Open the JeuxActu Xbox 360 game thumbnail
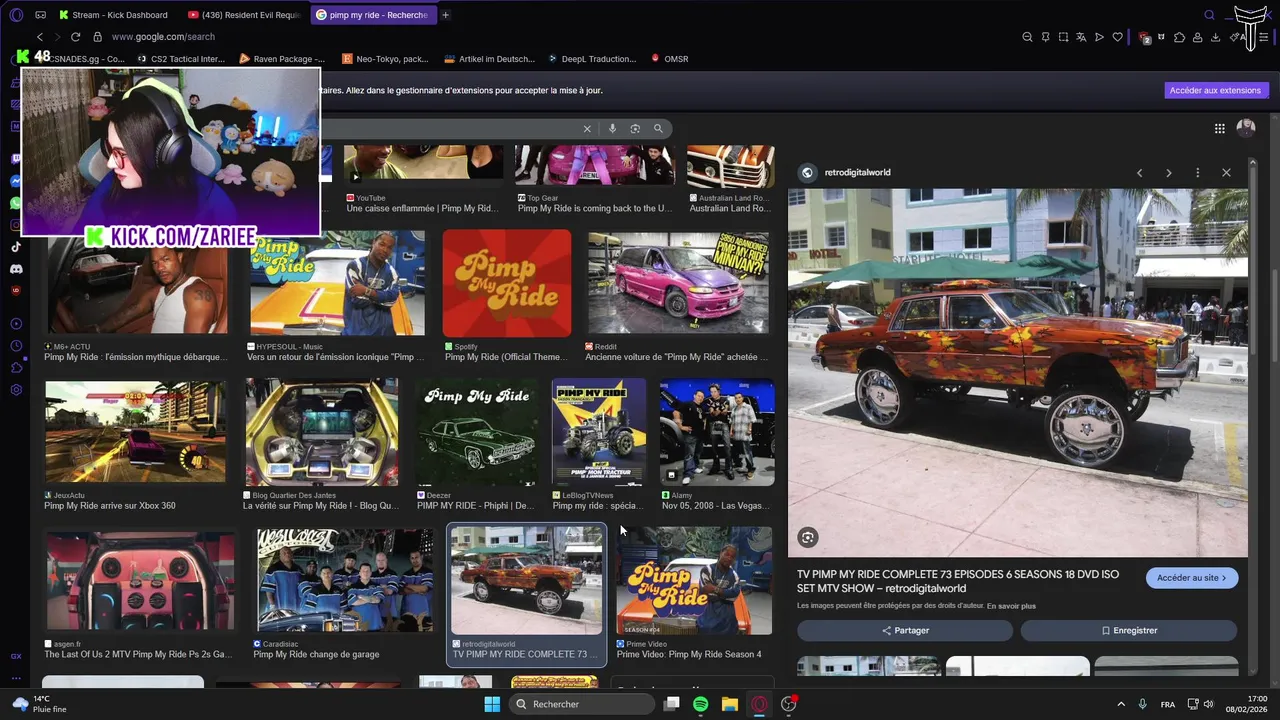Image resolution: width=1280 pixels, height=720 pixels. 135,431
